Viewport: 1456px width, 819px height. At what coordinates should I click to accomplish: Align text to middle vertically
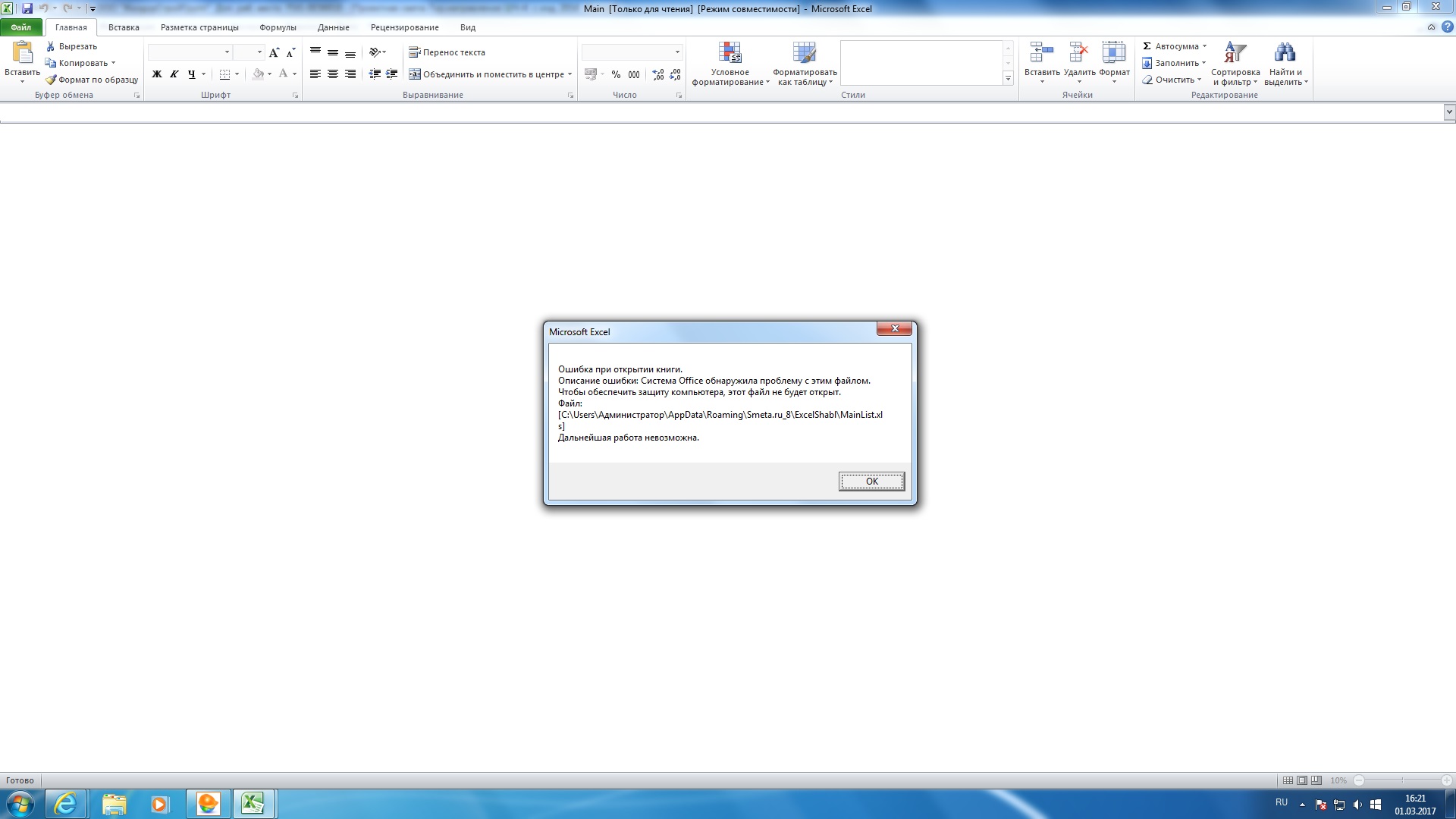333,52
